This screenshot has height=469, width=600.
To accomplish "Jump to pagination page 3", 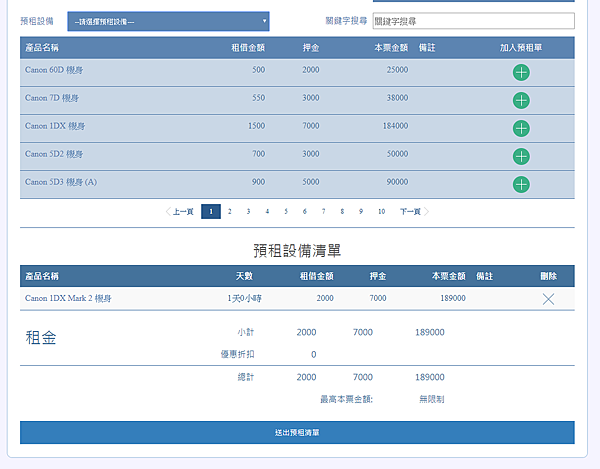I will click(x=248, y=212).
